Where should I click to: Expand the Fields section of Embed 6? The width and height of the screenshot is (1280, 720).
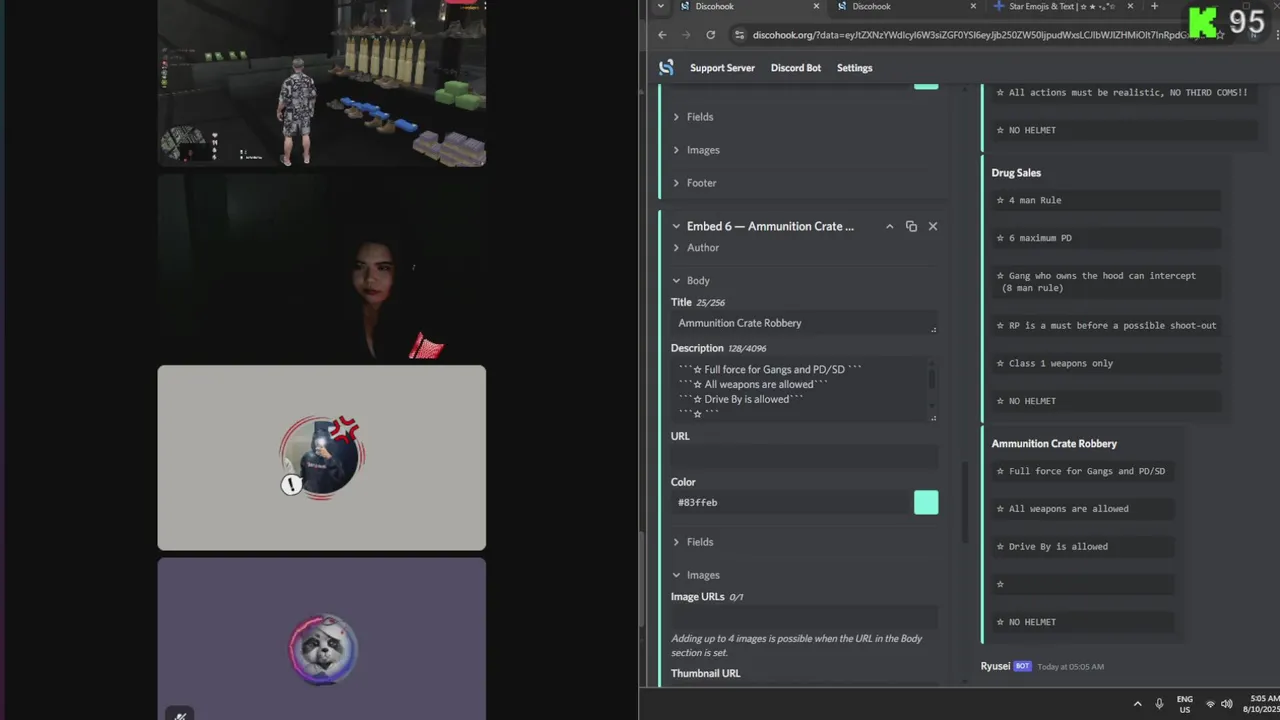tap(693, 542)
